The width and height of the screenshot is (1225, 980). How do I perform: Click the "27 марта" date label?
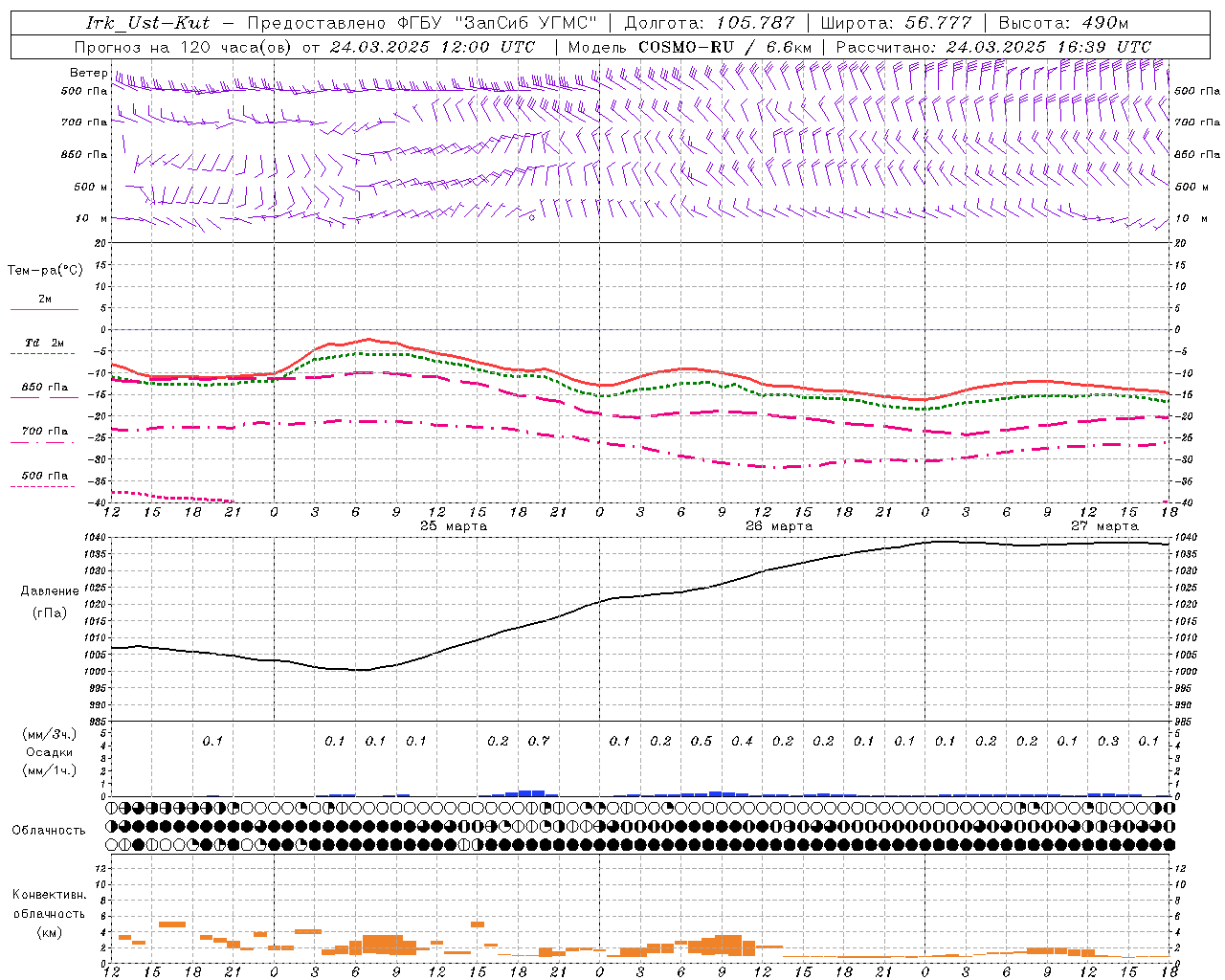click(x=1104, y=526)
